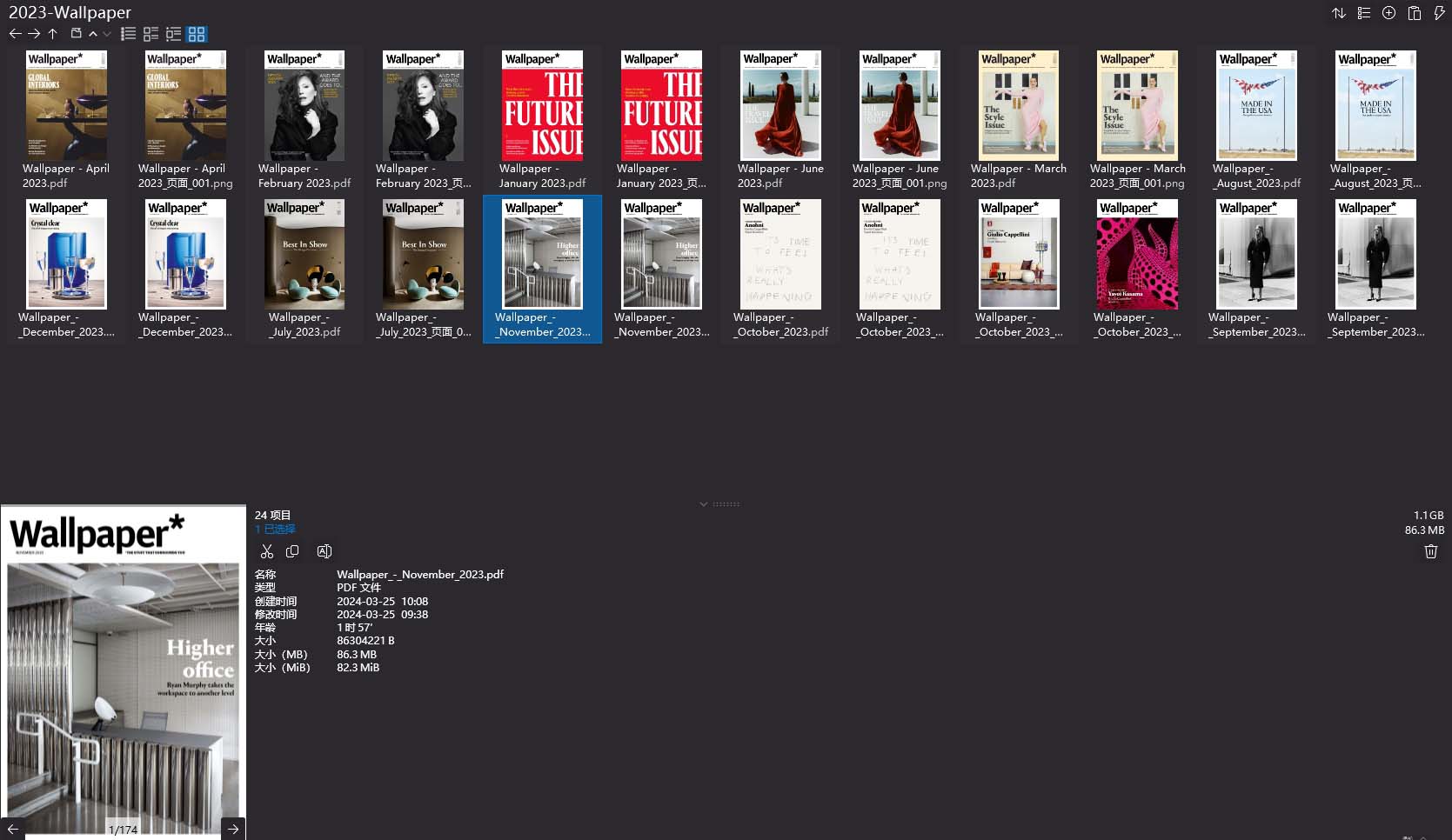
Task: Click the large Higher office preview image
Action: pos(123,674)
